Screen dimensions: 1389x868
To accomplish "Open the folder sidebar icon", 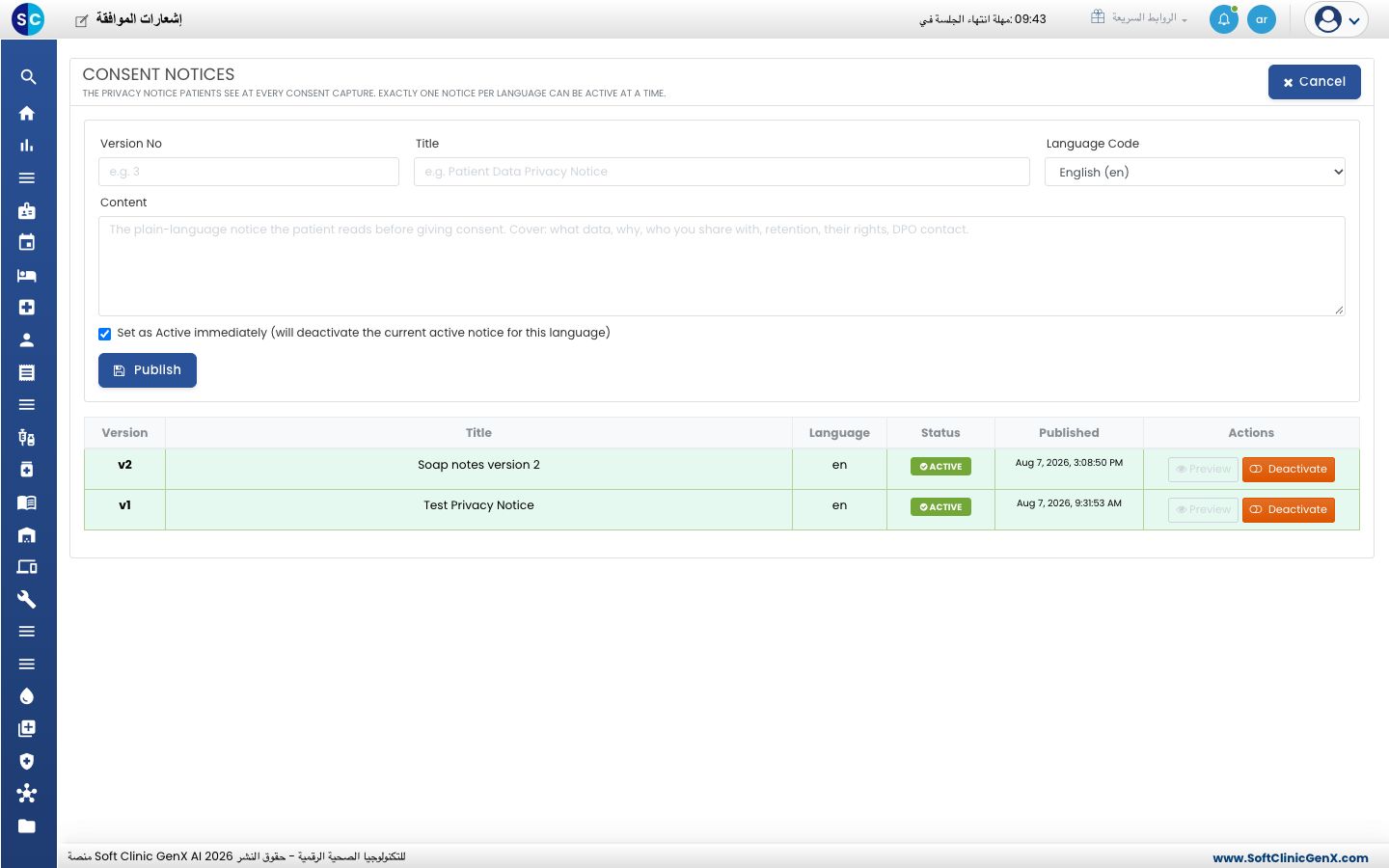I will pos(27,827).
